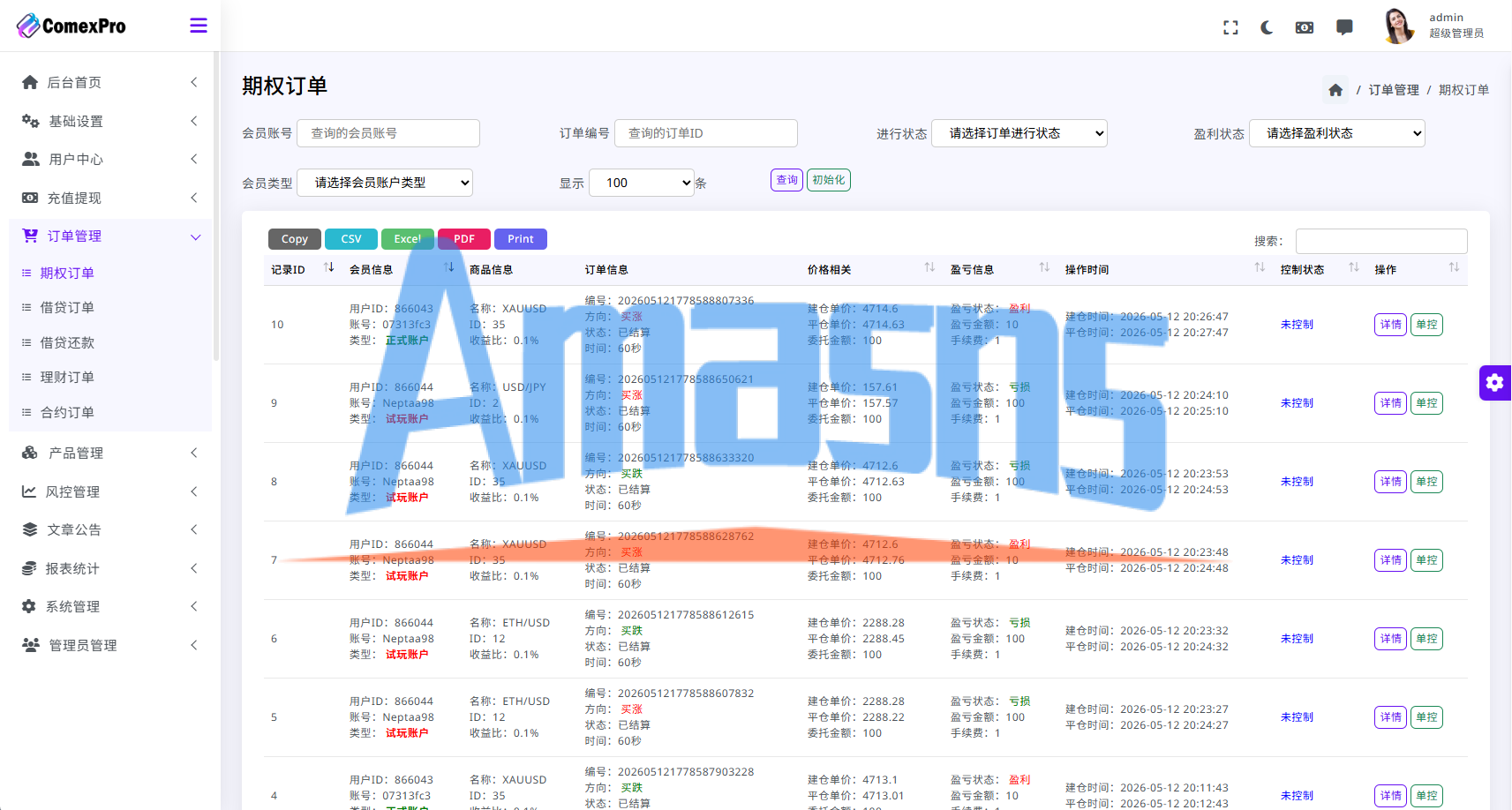
Task: Expand 用户中心 sidebar menu
Action: pyautogui.click(x=109, y=159)
